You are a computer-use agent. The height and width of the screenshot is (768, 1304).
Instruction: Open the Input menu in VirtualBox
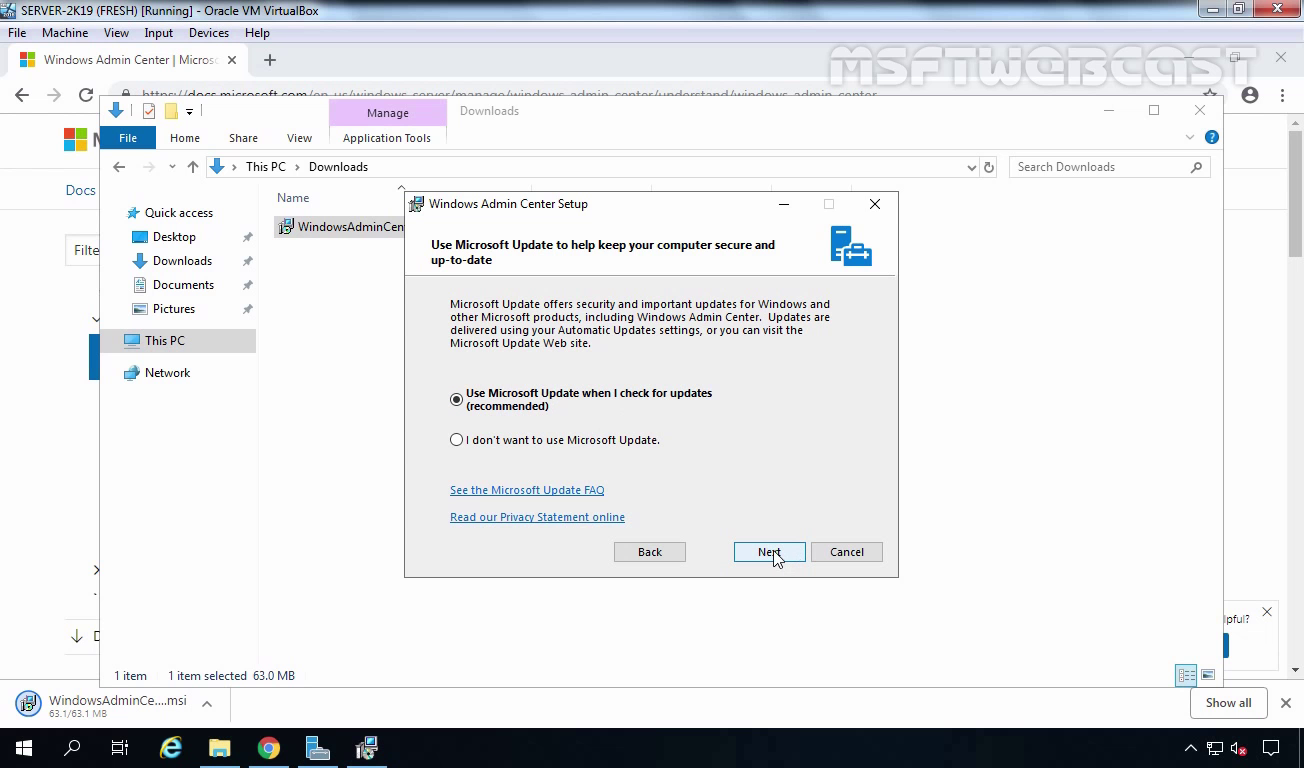tap(159, 33)
